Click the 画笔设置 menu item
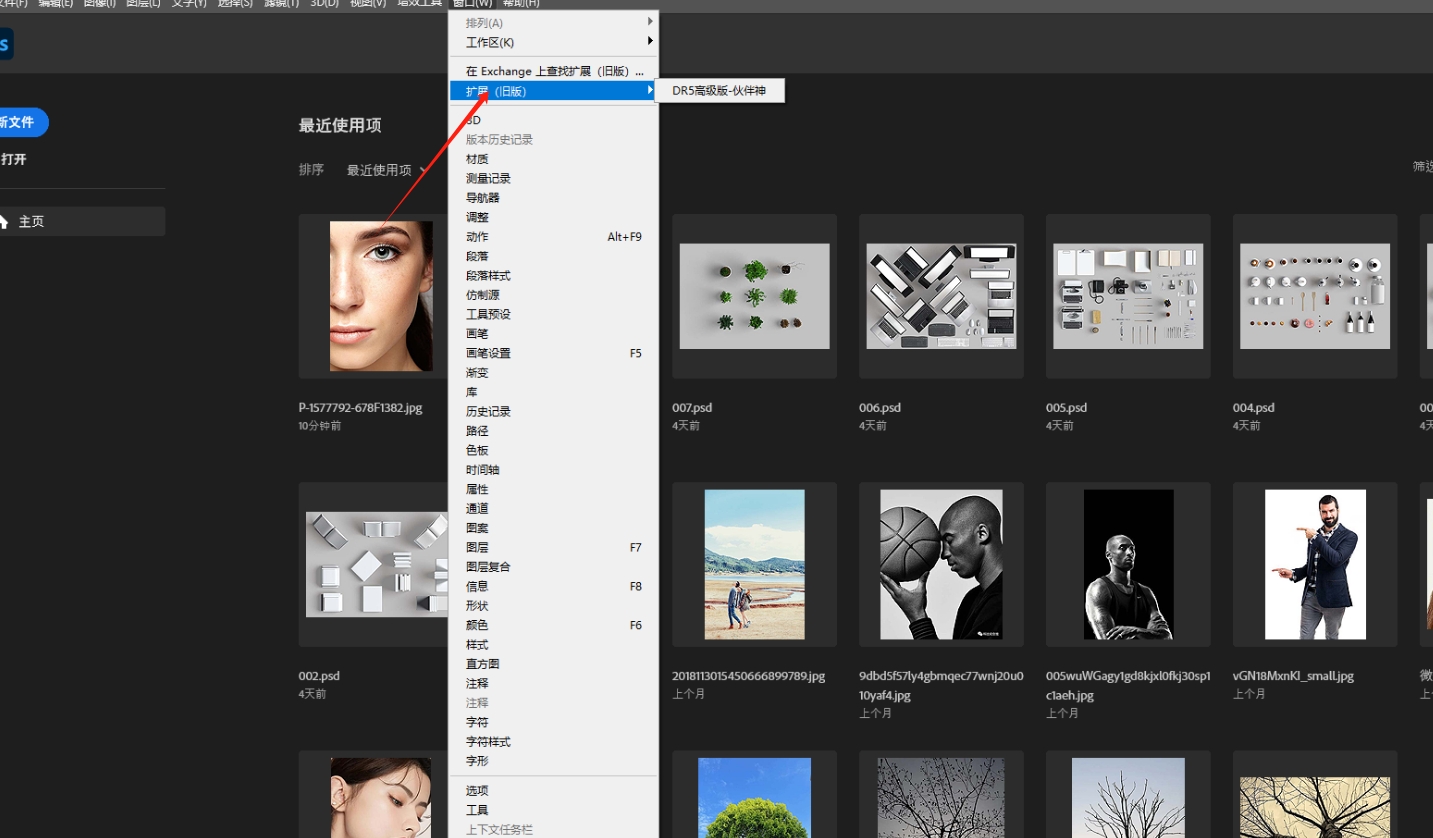Screen dimensions: 1433x838 (x=488, y=353)
